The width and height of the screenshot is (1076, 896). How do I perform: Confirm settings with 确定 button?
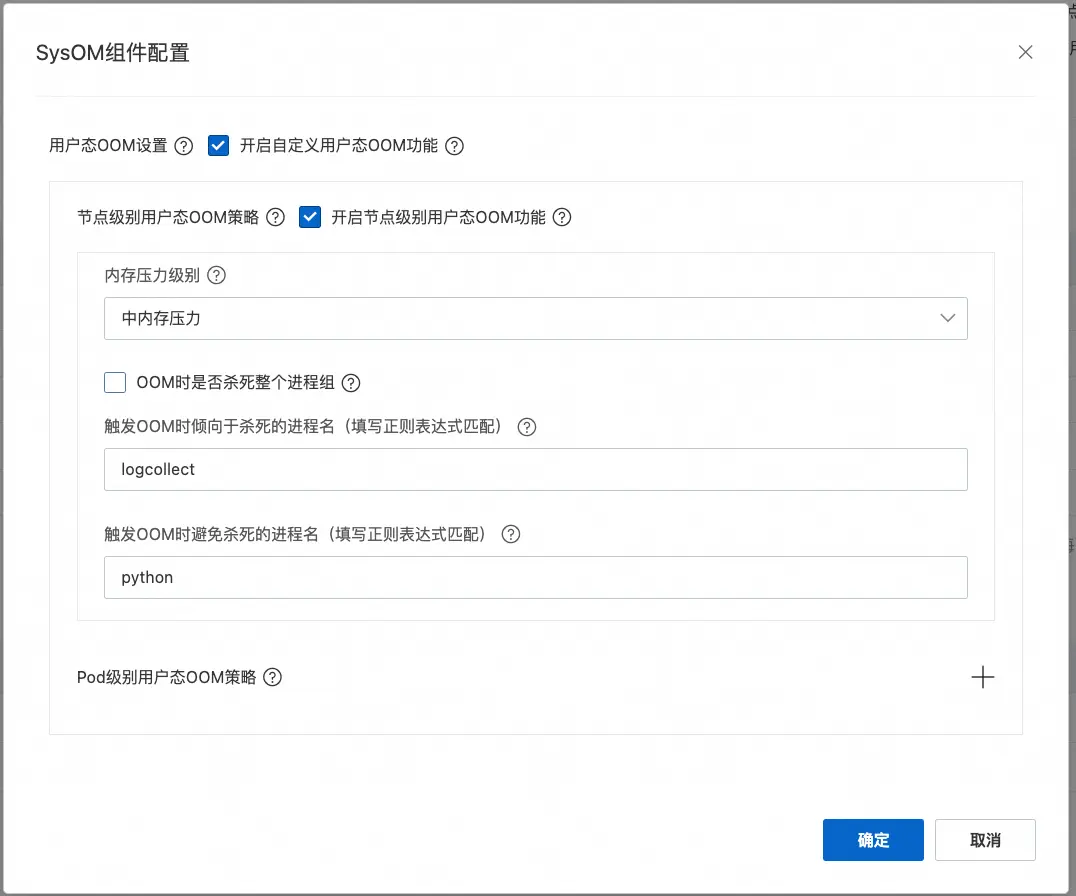coord(873,840)
